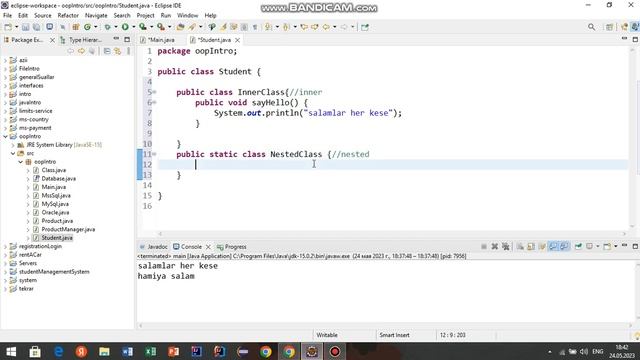Fold the InnerClass code block at line 5

155,92
